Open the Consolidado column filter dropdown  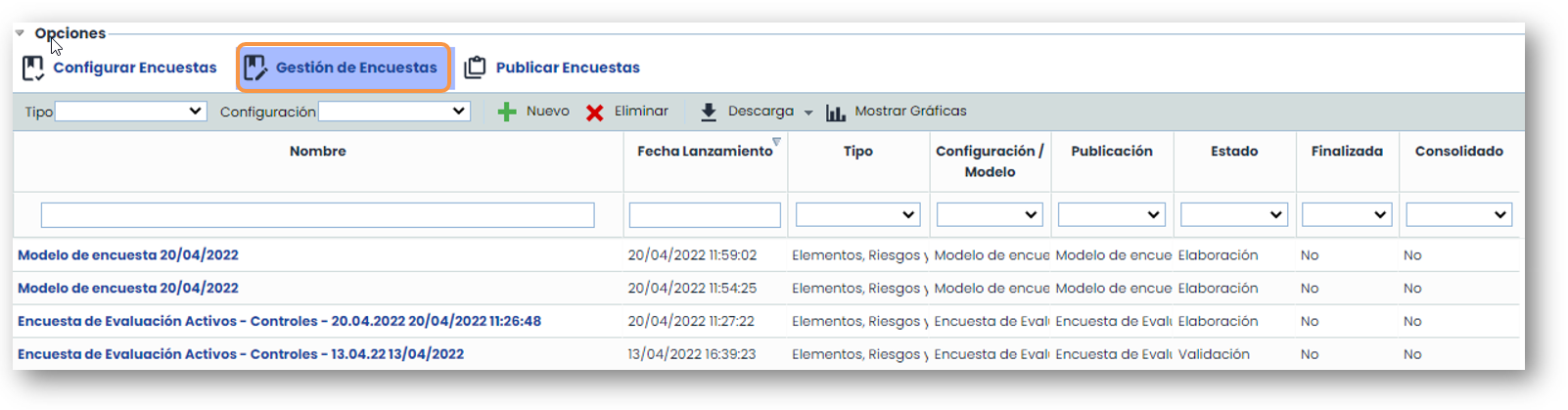1458,214
